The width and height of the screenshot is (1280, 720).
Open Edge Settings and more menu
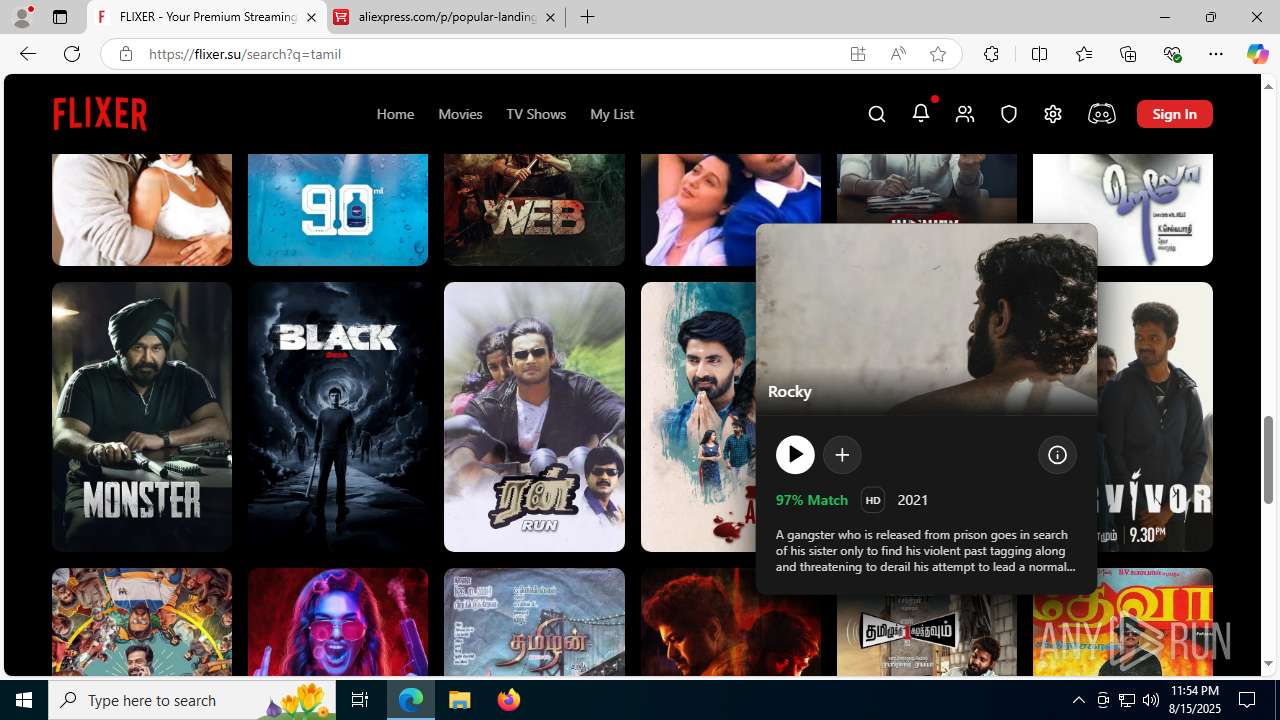pos(1216,54)
